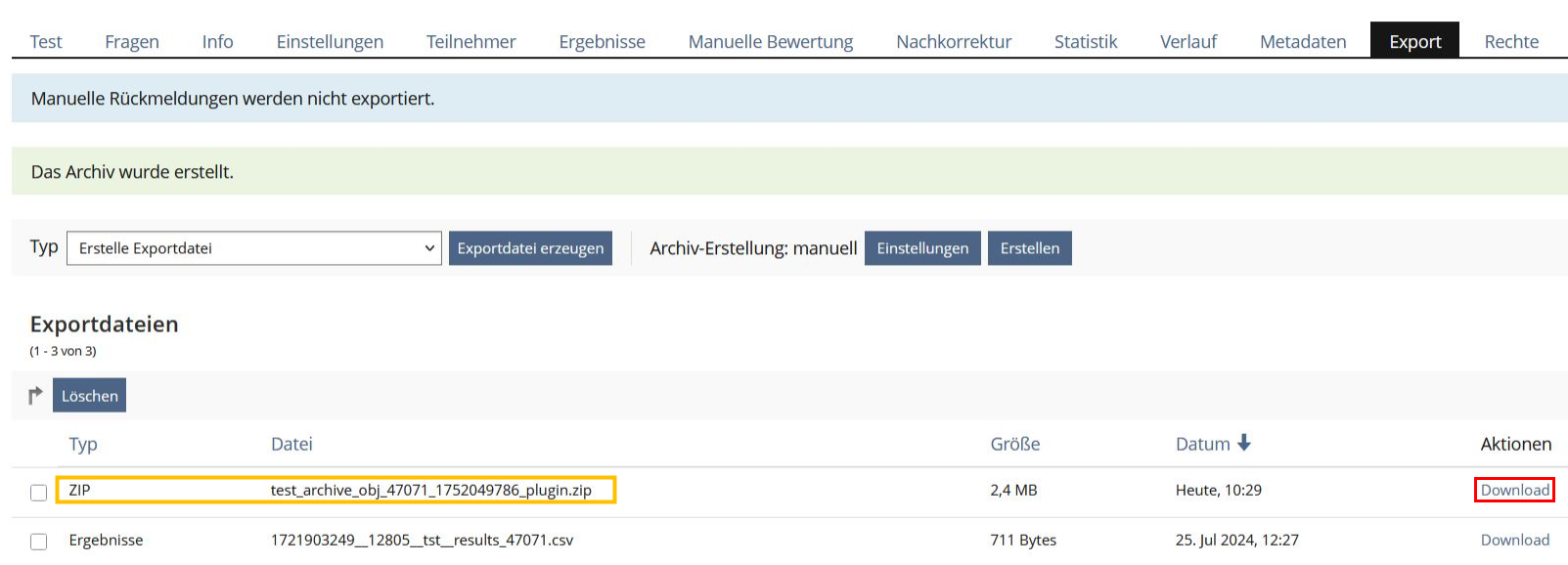Screen dimensions: 1568x565
Task: Tick the checkbox for the ZIP export file
Action: tap(38, 493)
